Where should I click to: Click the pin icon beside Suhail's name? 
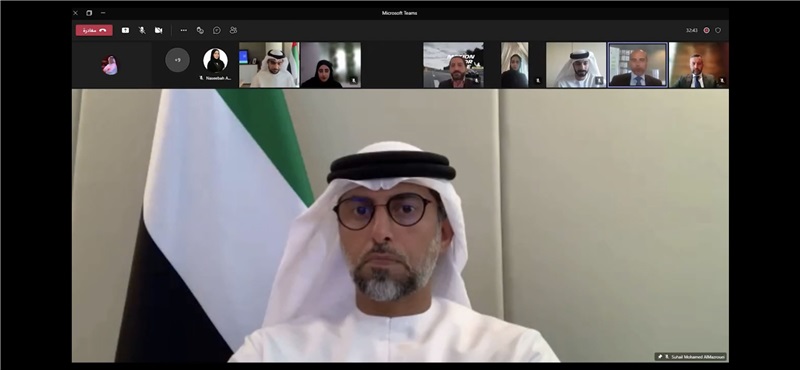(660, 357)
